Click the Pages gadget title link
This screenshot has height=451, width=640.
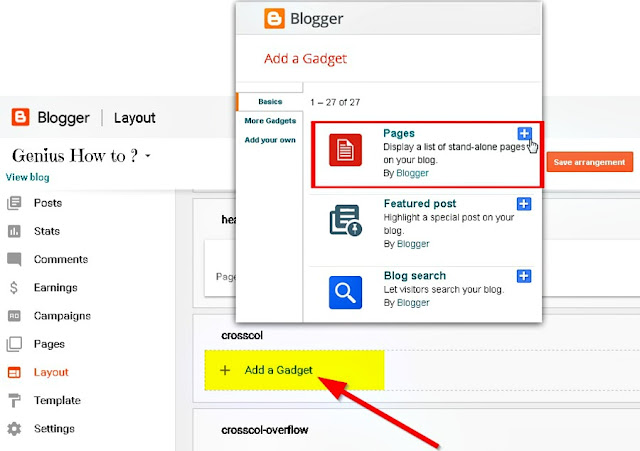[399, 133]
